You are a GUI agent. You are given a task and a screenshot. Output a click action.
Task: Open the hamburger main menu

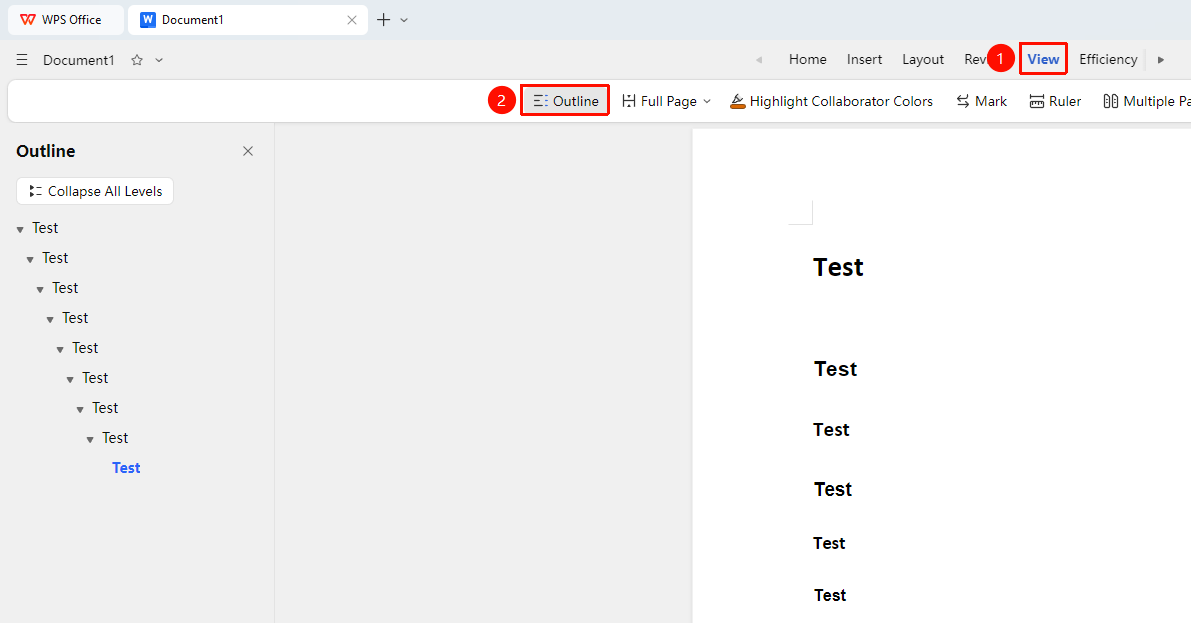tap(22, 59)
